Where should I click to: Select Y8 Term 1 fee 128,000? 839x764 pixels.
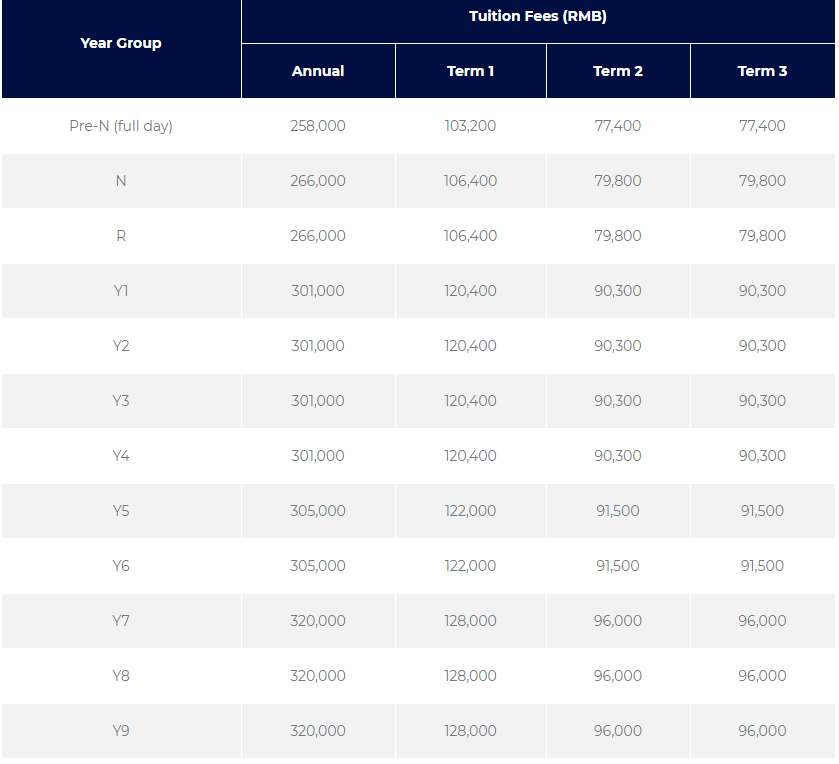(x=470, y=676)
